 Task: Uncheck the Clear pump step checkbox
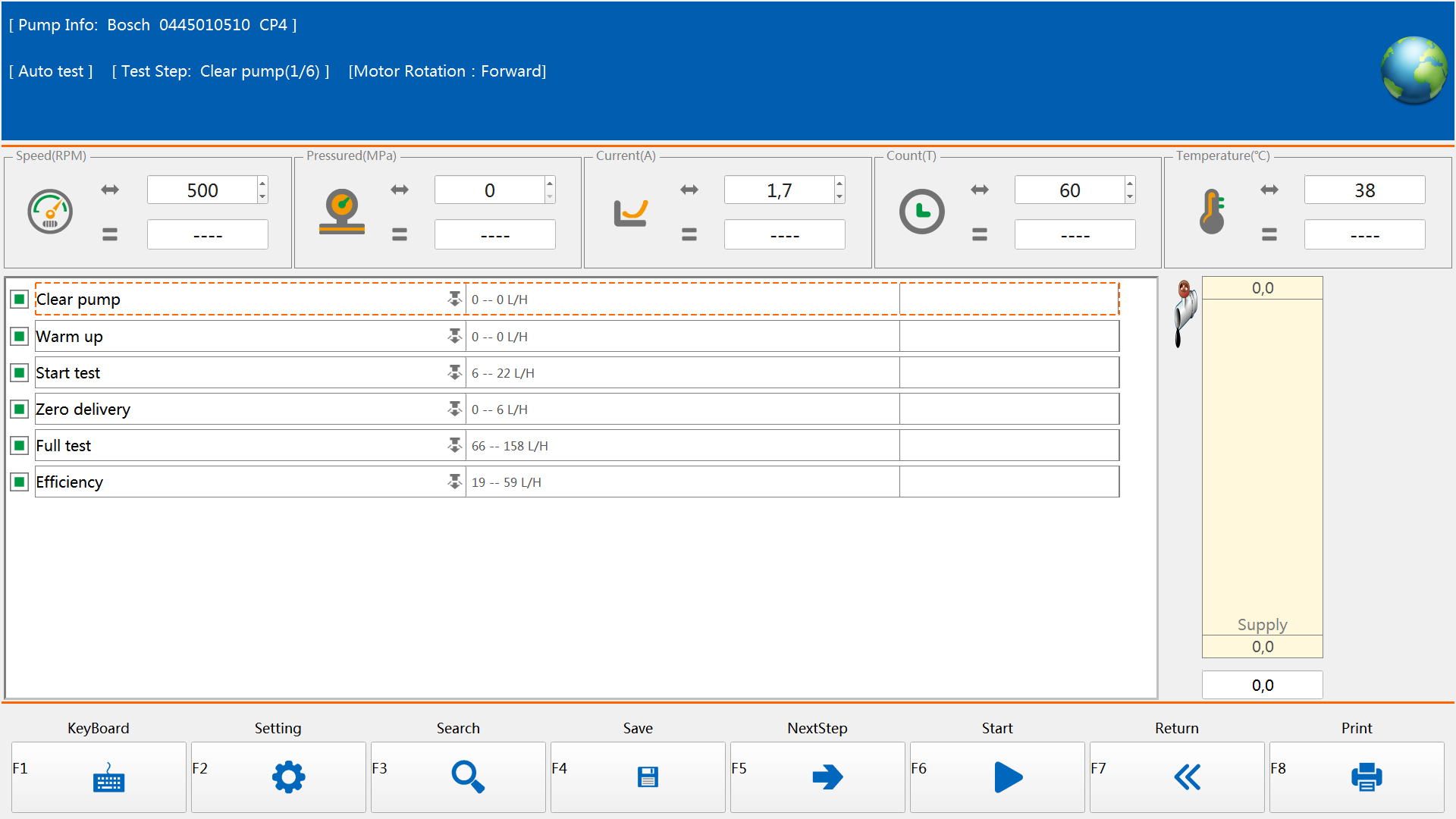point(20,300)
